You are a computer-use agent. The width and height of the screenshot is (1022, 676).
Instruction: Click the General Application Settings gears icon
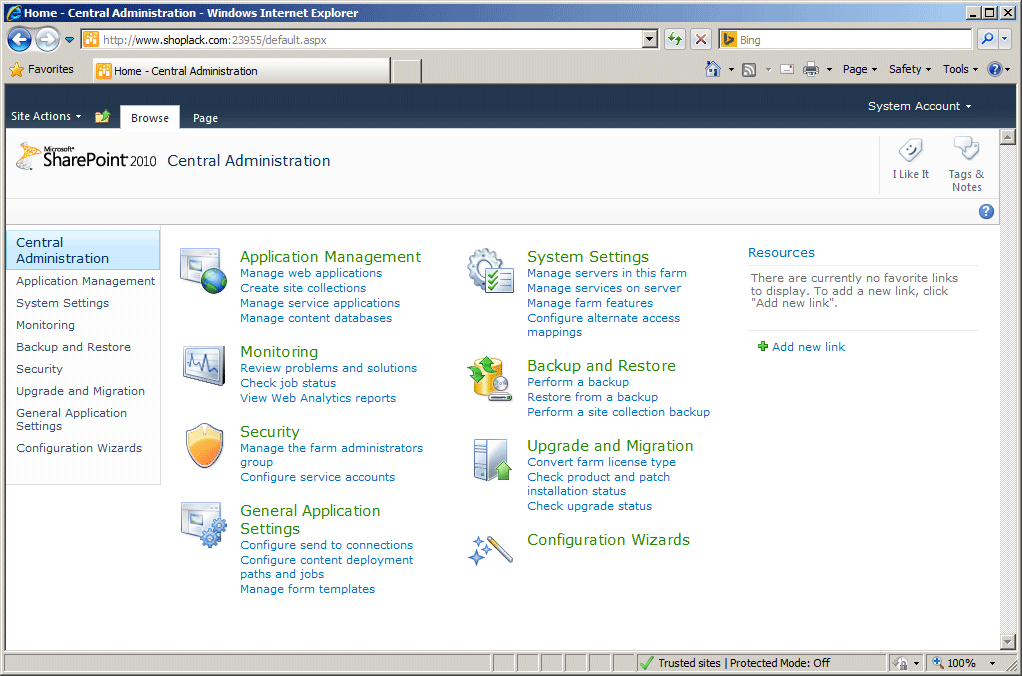tap(204, 525)
